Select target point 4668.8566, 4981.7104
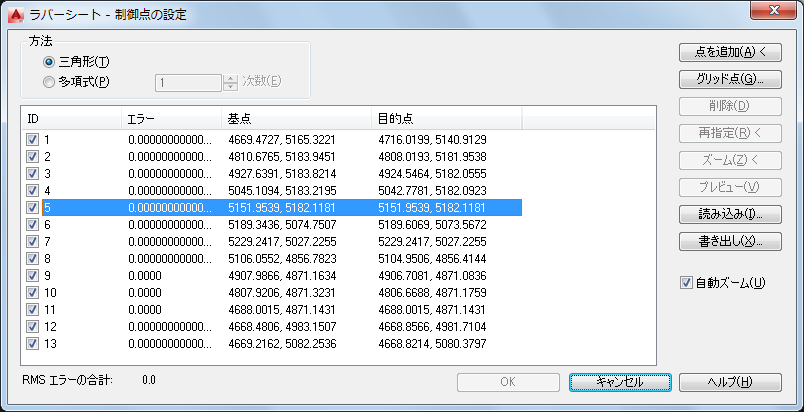Image resolution: width=804 pixels, height=412 pixels. point(432,326)
